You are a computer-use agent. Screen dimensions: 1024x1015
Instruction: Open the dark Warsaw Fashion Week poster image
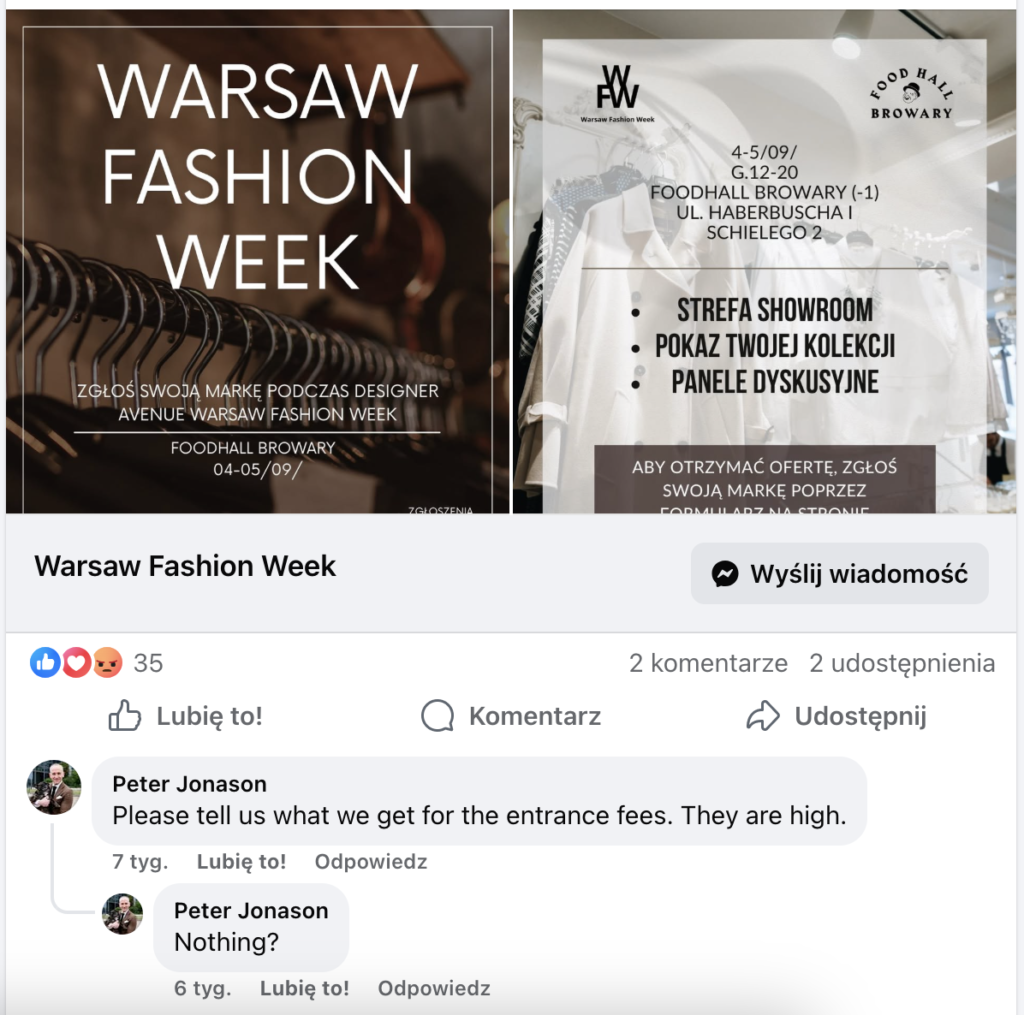click(x=257, y=261)
